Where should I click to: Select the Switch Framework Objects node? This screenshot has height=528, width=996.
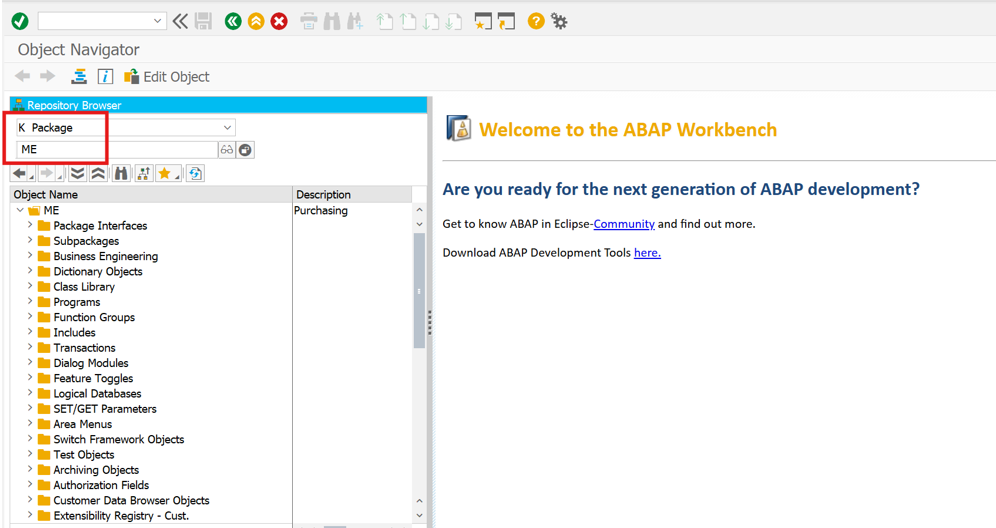point(119,439)
